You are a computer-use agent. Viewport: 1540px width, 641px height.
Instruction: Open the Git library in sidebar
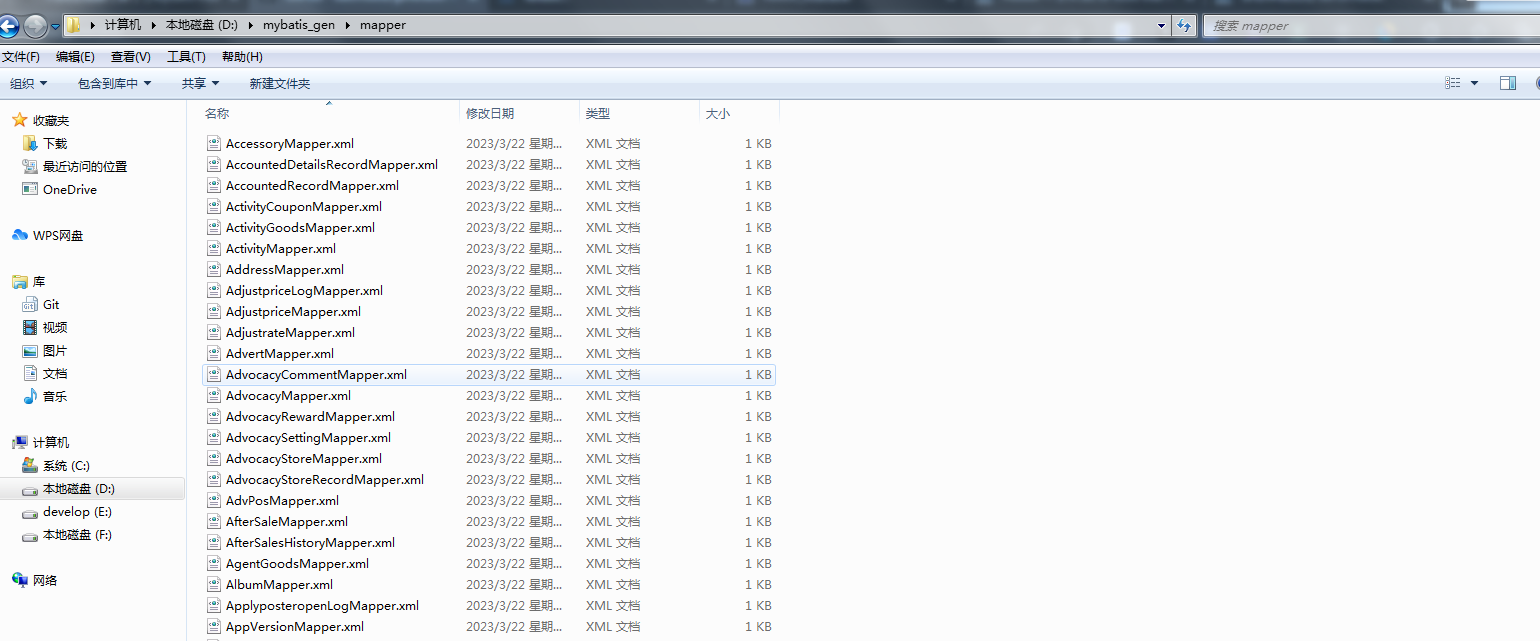click(50, 305)
